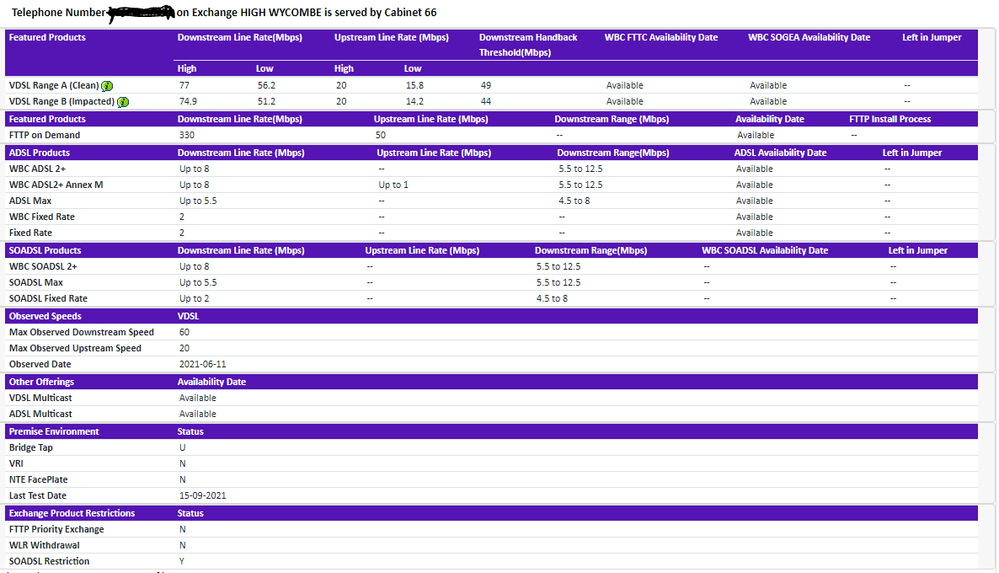Click the Downstream Handback Threshold column header
This screenshot has width=999, height=573.
coord(528,44)
